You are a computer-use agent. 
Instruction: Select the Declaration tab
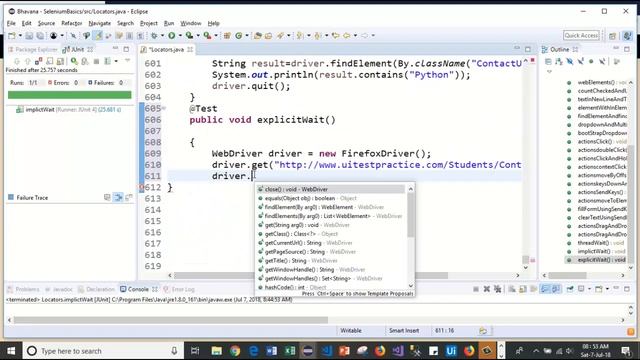[96, 289]
